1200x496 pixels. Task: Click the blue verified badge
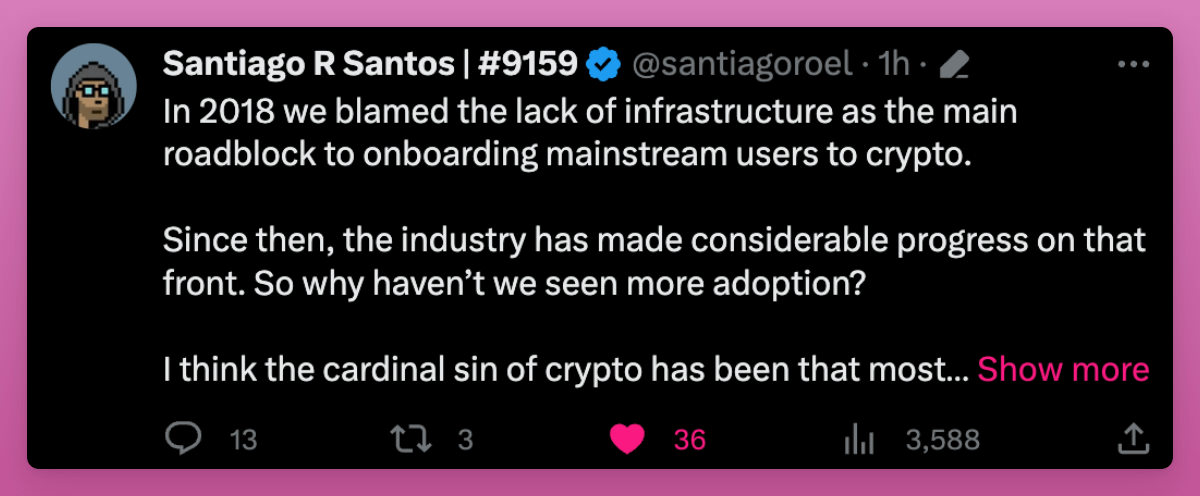(602, 64)
